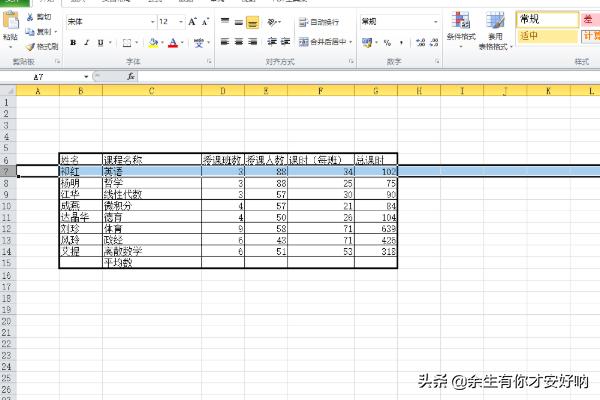Click the font color red A icon
The height and width of the screenshot is (400, 600).
click(x=173, y=42)
